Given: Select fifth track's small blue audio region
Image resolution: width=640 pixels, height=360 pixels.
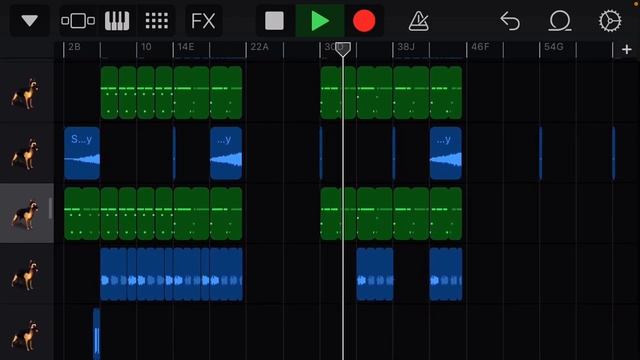Looking at the screenshot, I should [97, 334].
